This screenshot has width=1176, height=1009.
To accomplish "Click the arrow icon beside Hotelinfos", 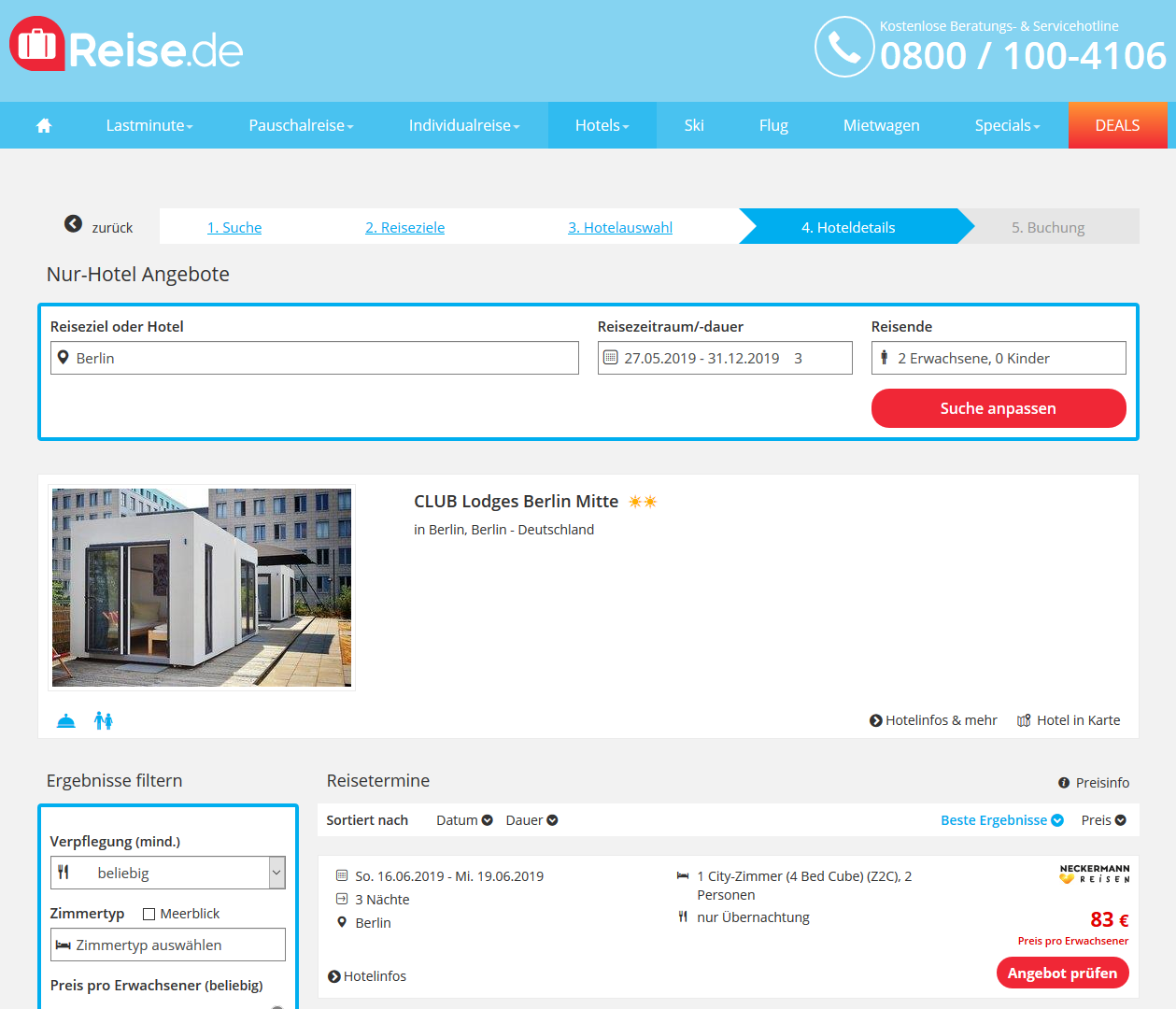I will [334, 976].
